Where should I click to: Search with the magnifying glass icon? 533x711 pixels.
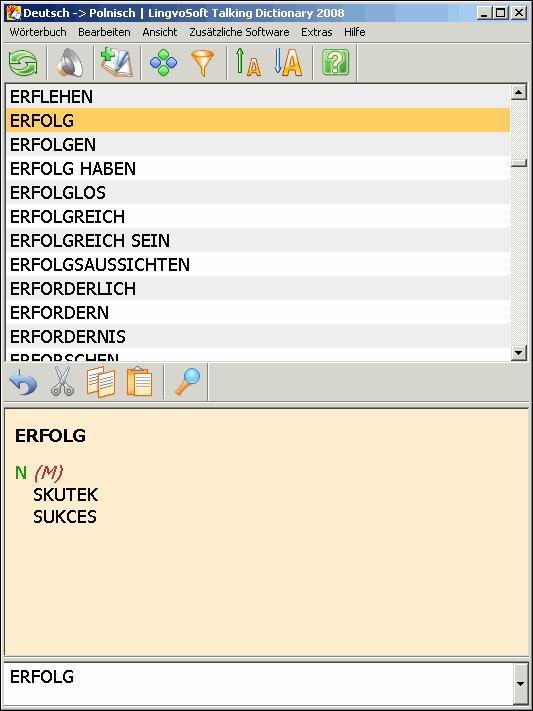click(187, 382)
